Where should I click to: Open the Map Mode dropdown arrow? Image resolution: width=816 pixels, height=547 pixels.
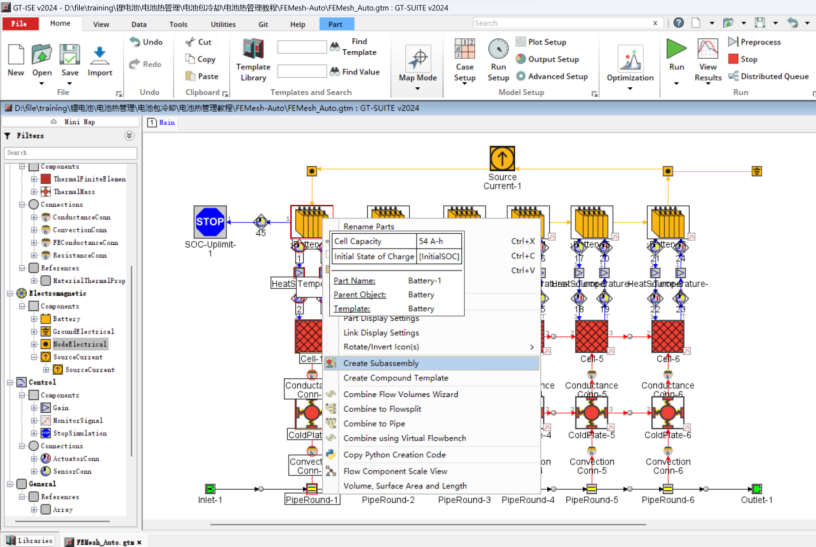417,88
